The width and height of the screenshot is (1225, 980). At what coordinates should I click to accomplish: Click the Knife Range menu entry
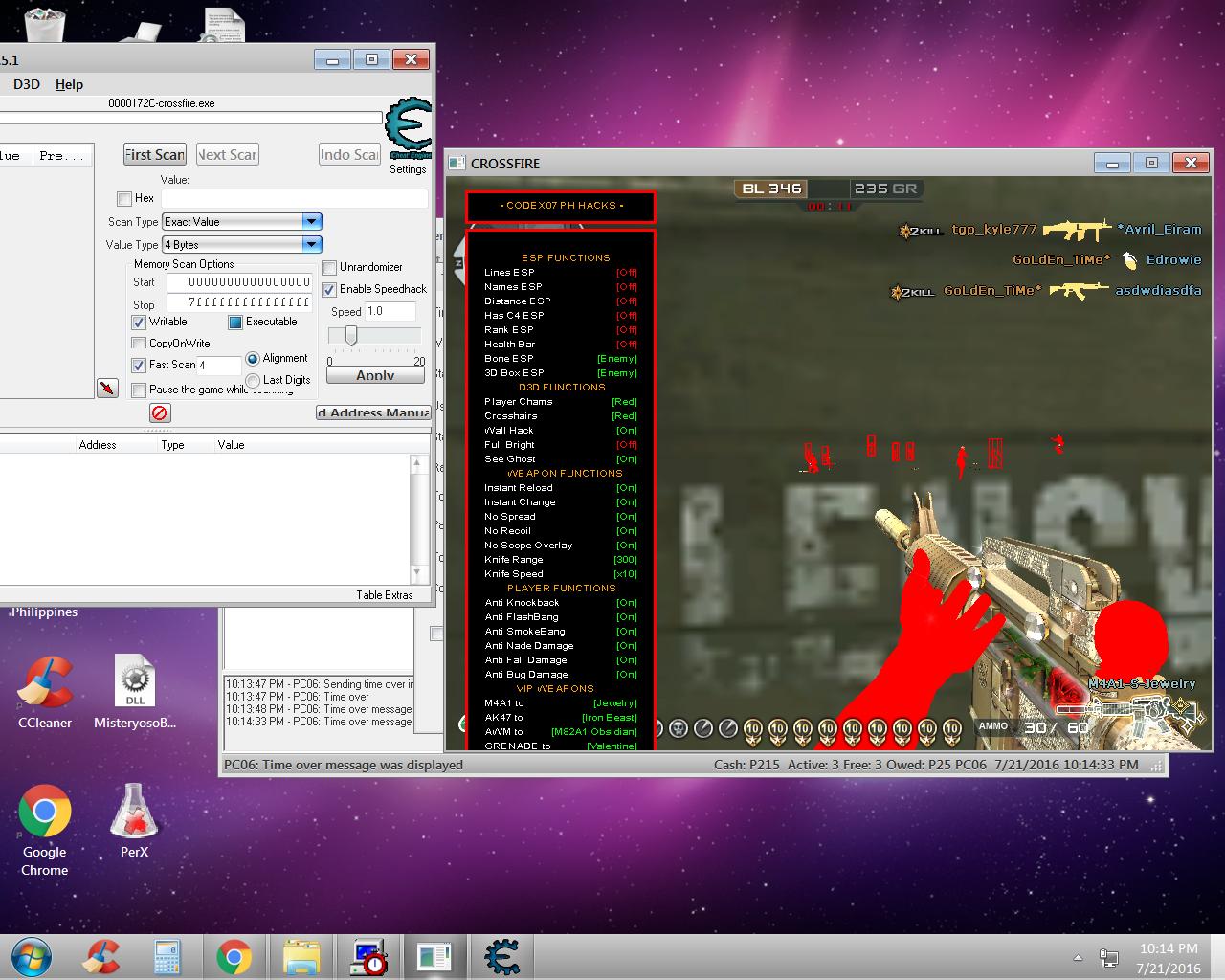tap(561, 560)
